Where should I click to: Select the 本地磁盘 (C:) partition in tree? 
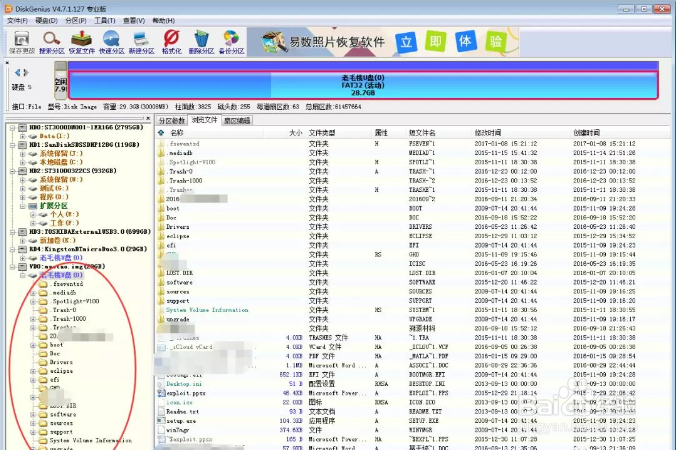pyautogui.click(x=60, y=162)
